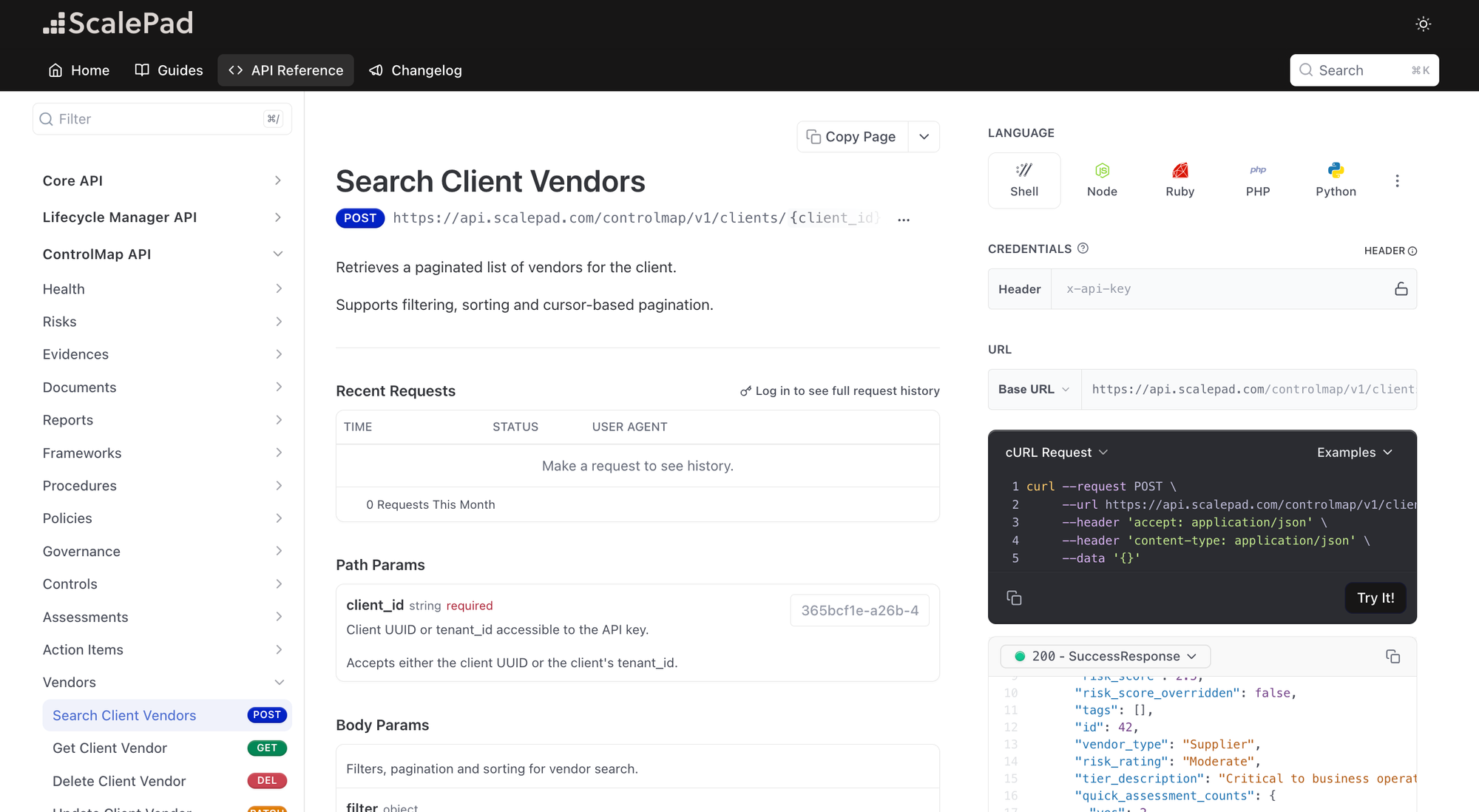Collapse the Vendors sidebar group
This screenshot has height=812, width=1479.
[163, 683]
